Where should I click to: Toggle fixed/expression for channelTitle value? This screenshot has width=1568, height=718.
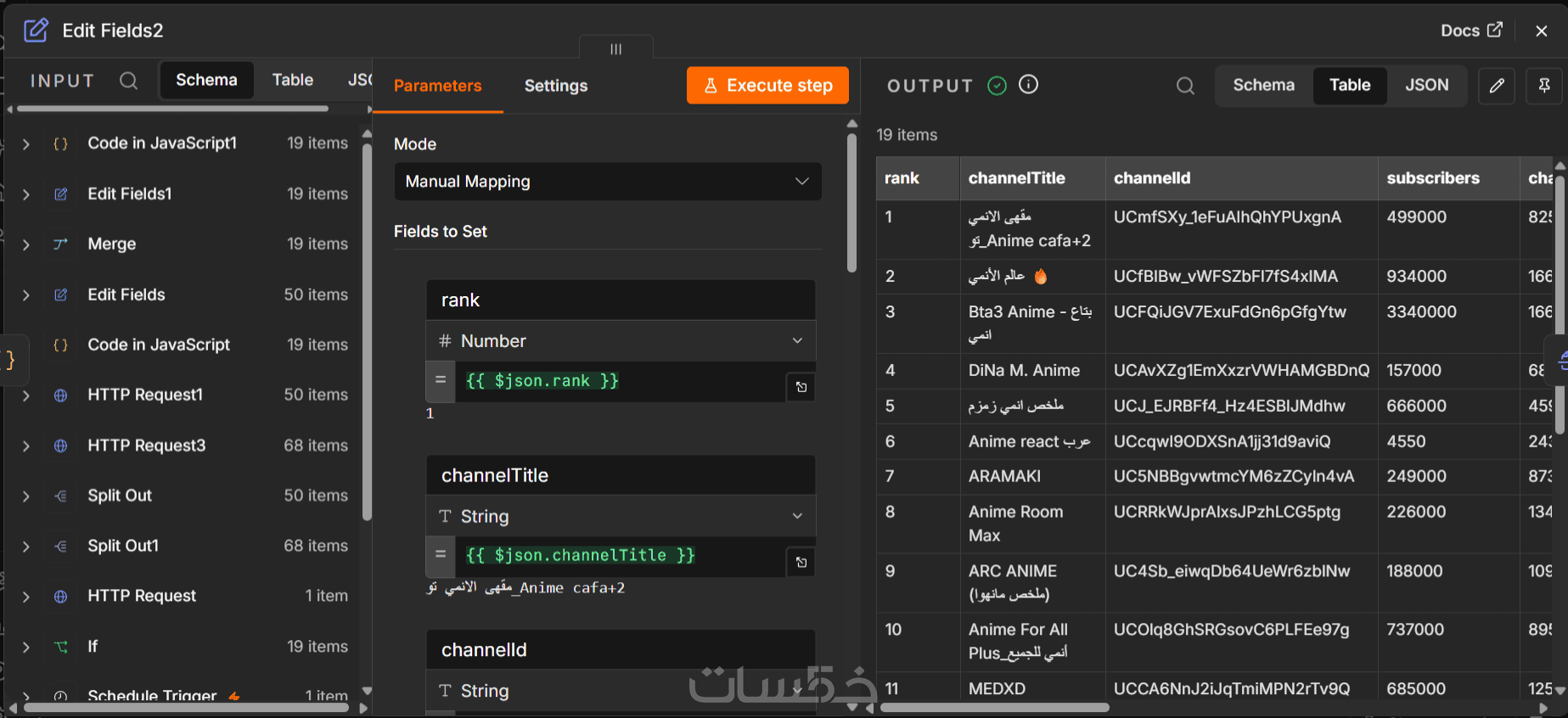pyautogui.click(x=441, y=555)
